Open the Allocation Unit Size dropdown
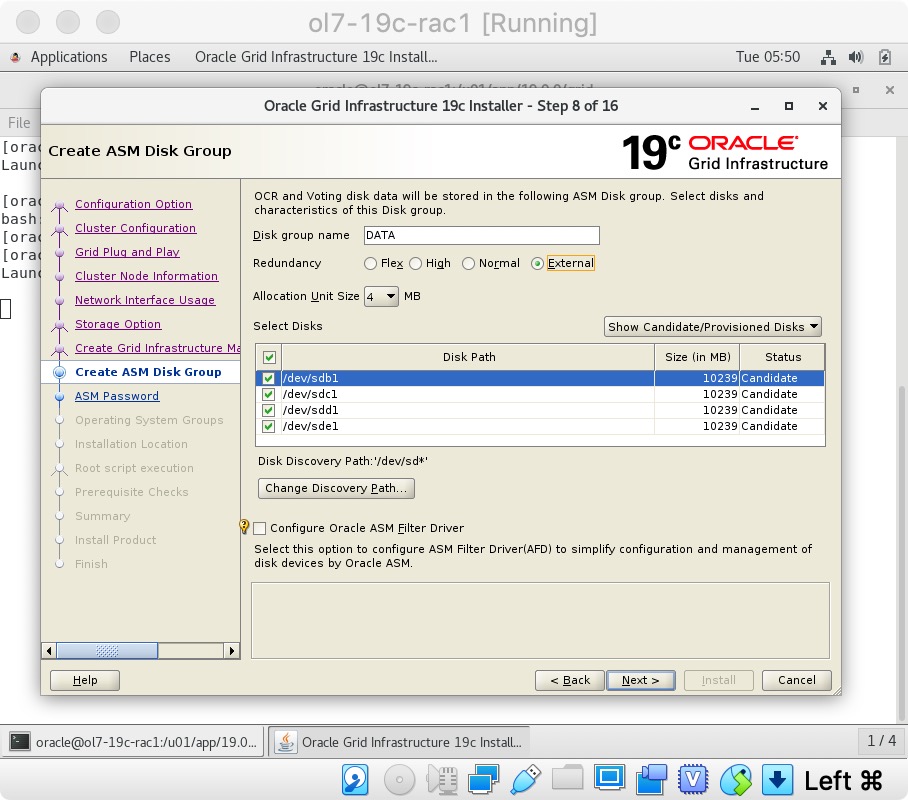The width and height of the screenshot is (908, 800). pyautogui.click(x=381, y=297)
